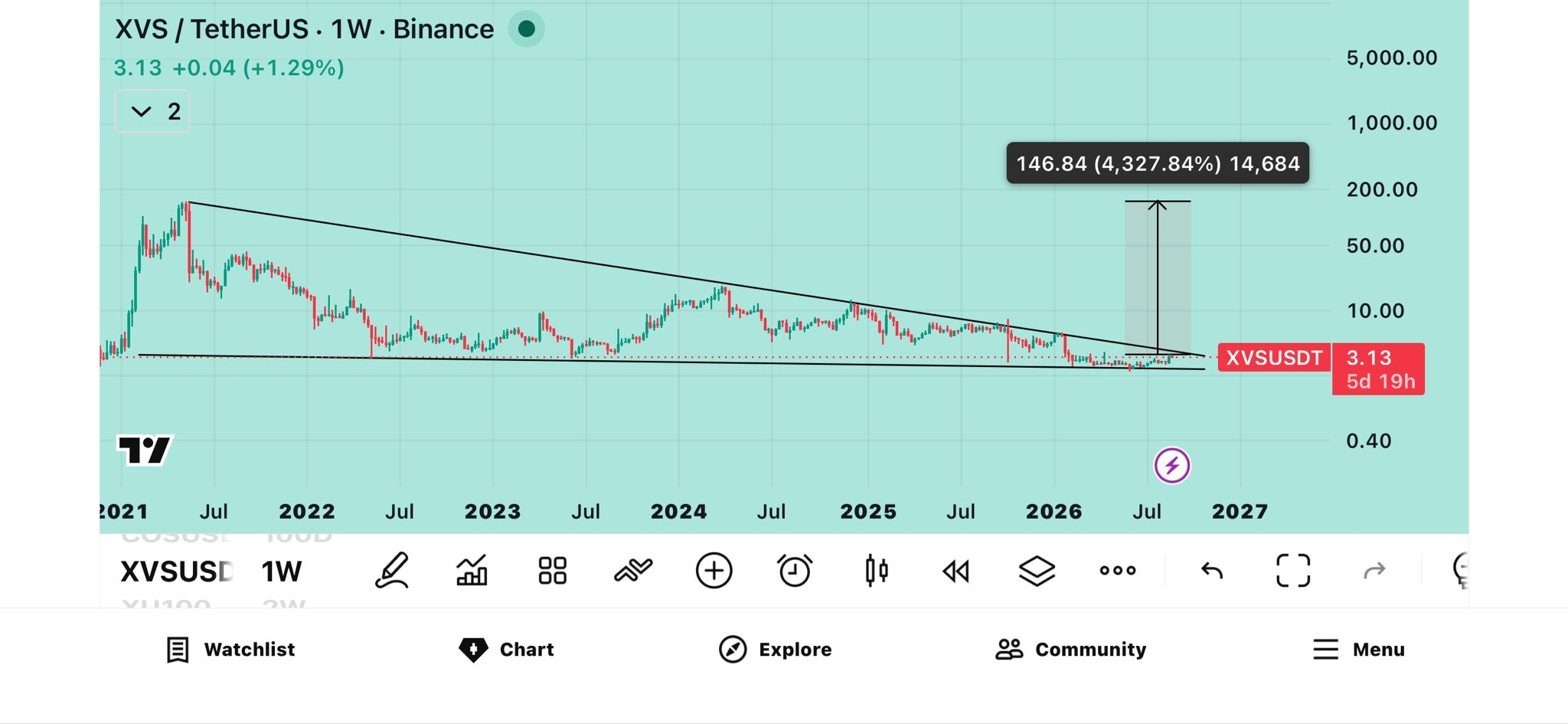Screen dimensions: 1568x724
Task: Tap the compare symbols wavy-lines icon
Action: (633, 571)
